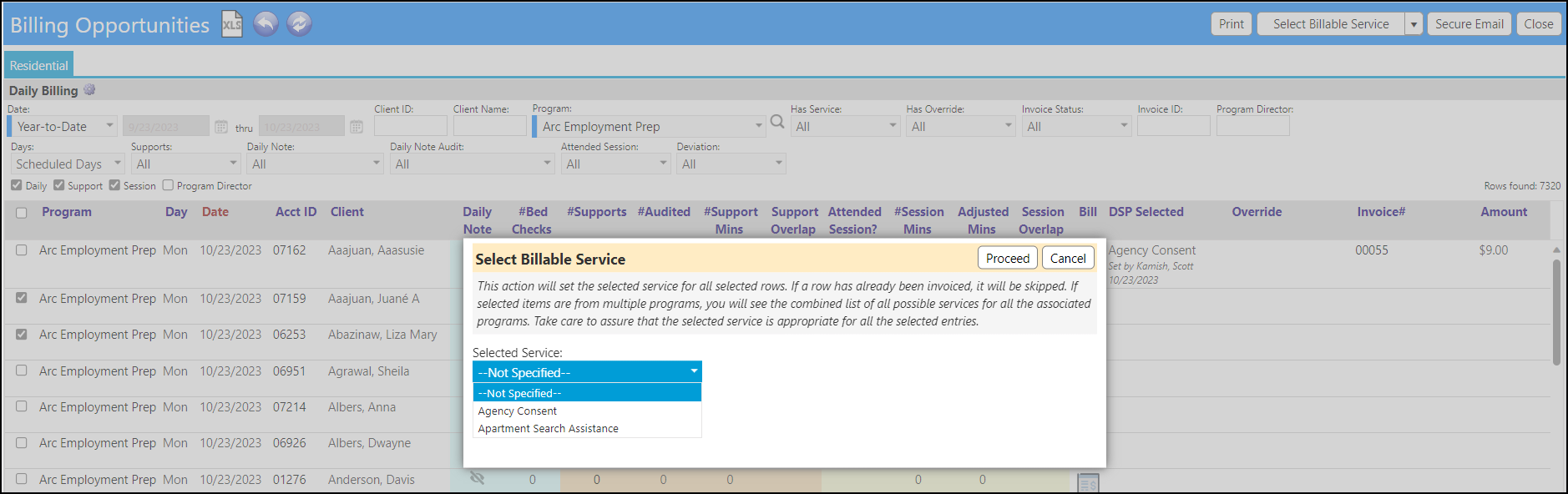Check the select-all rows header checkbox
The image size is (1568, 494).
[x=22, y=213]
